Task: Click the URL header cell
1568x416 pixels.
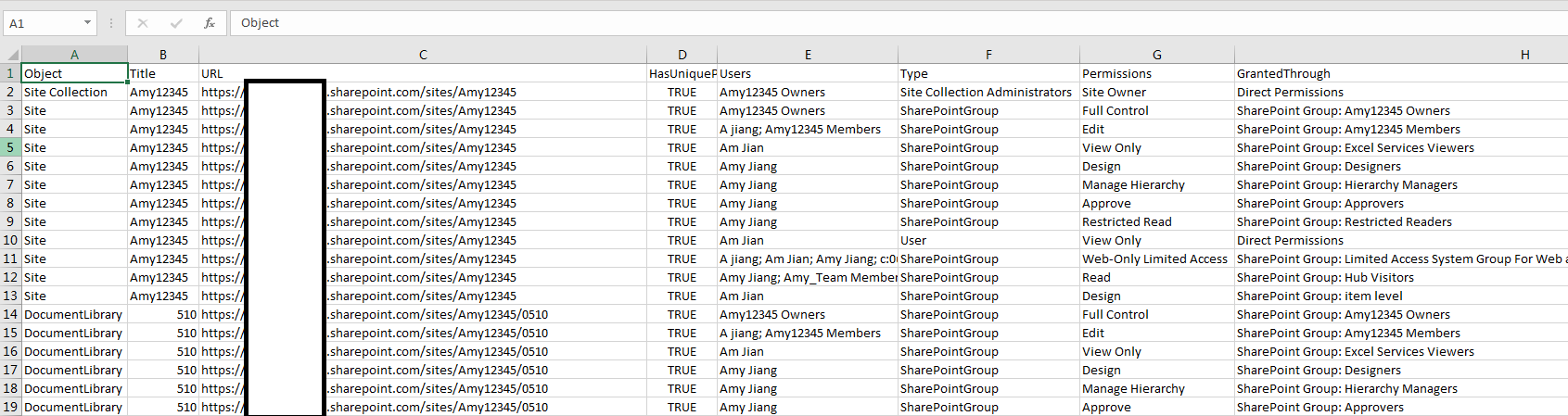Action: 423,73
